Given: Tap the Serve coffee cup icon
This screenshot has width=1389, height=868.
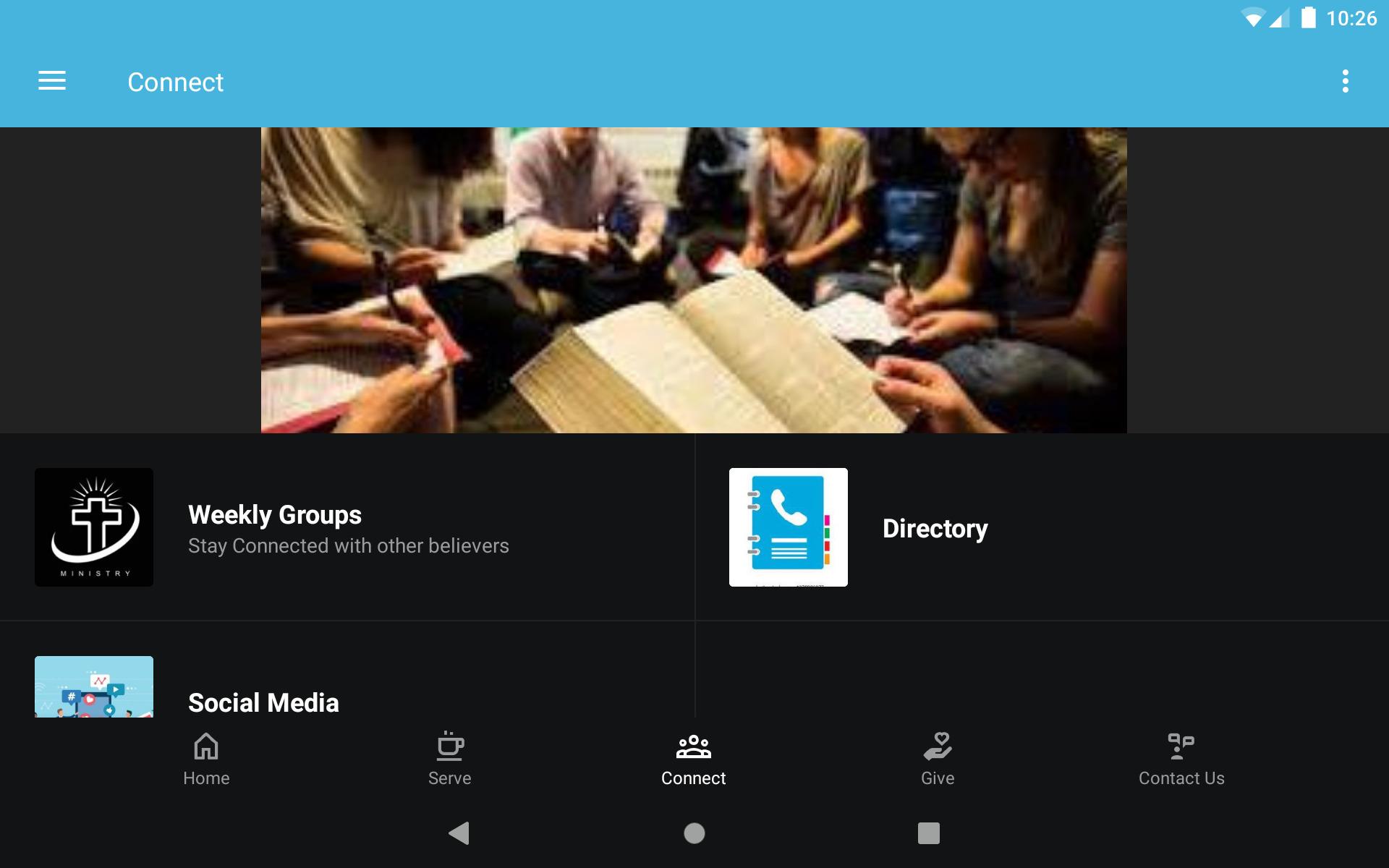Looking at the screenshot, I should point(449,746).
